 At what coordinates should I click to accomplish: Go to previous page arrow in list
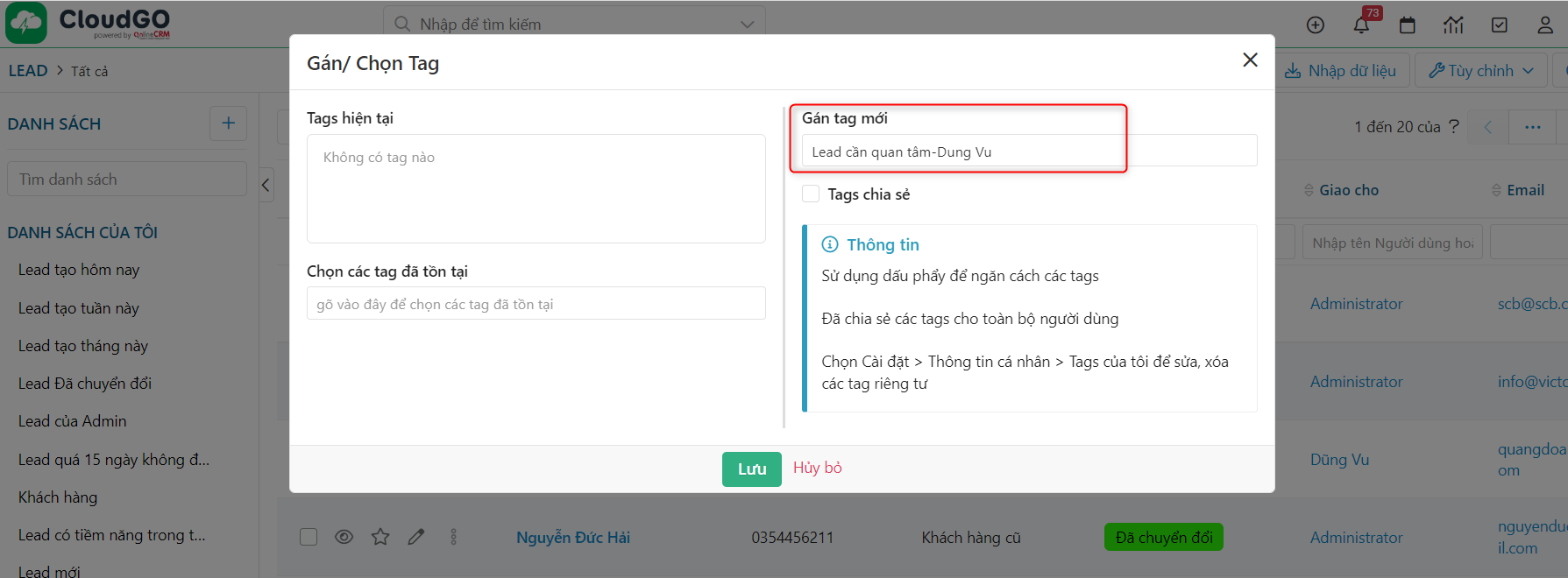[1488, 127]
